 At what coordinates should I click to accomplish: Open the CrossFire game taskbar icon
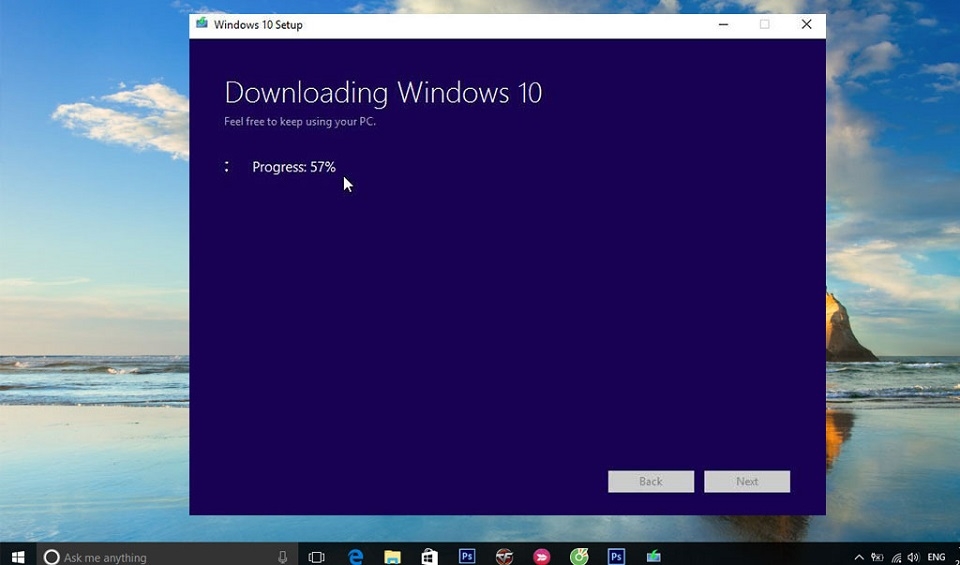(504, 556)
